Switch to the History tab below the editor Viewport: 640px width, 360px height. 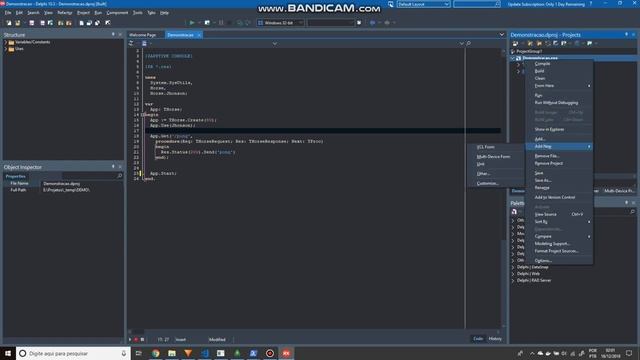(495, 339)
